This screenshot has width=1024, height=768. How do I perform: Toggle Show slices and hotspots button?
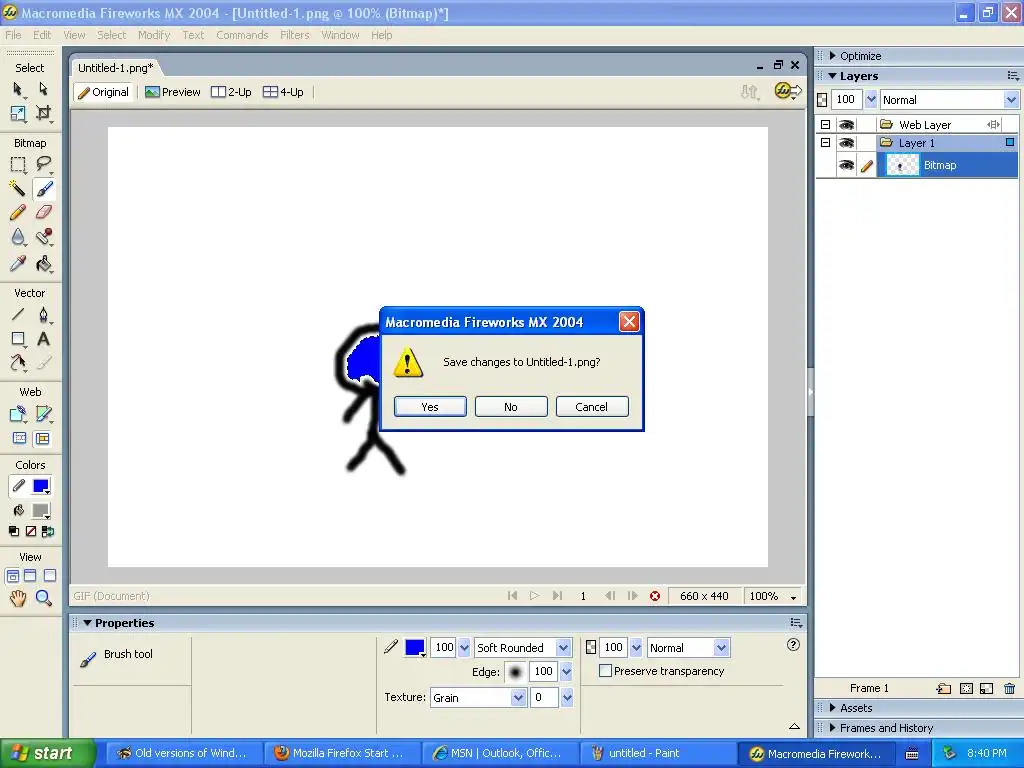click(x=42, y=439)
